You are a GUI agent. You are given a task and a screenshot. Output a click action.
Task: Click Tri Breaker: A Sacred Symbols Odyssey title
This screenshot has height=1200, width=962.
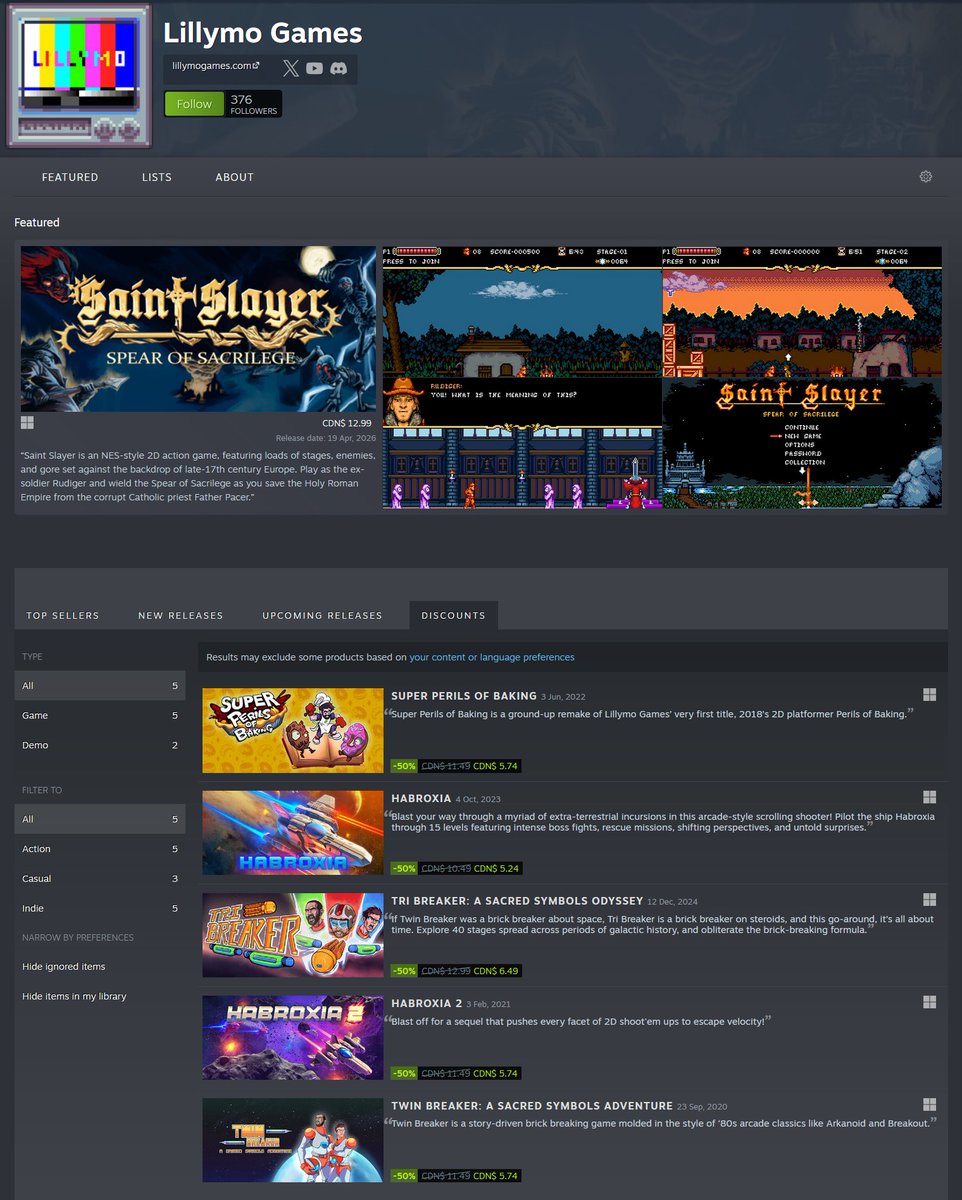tap(517, 901)
